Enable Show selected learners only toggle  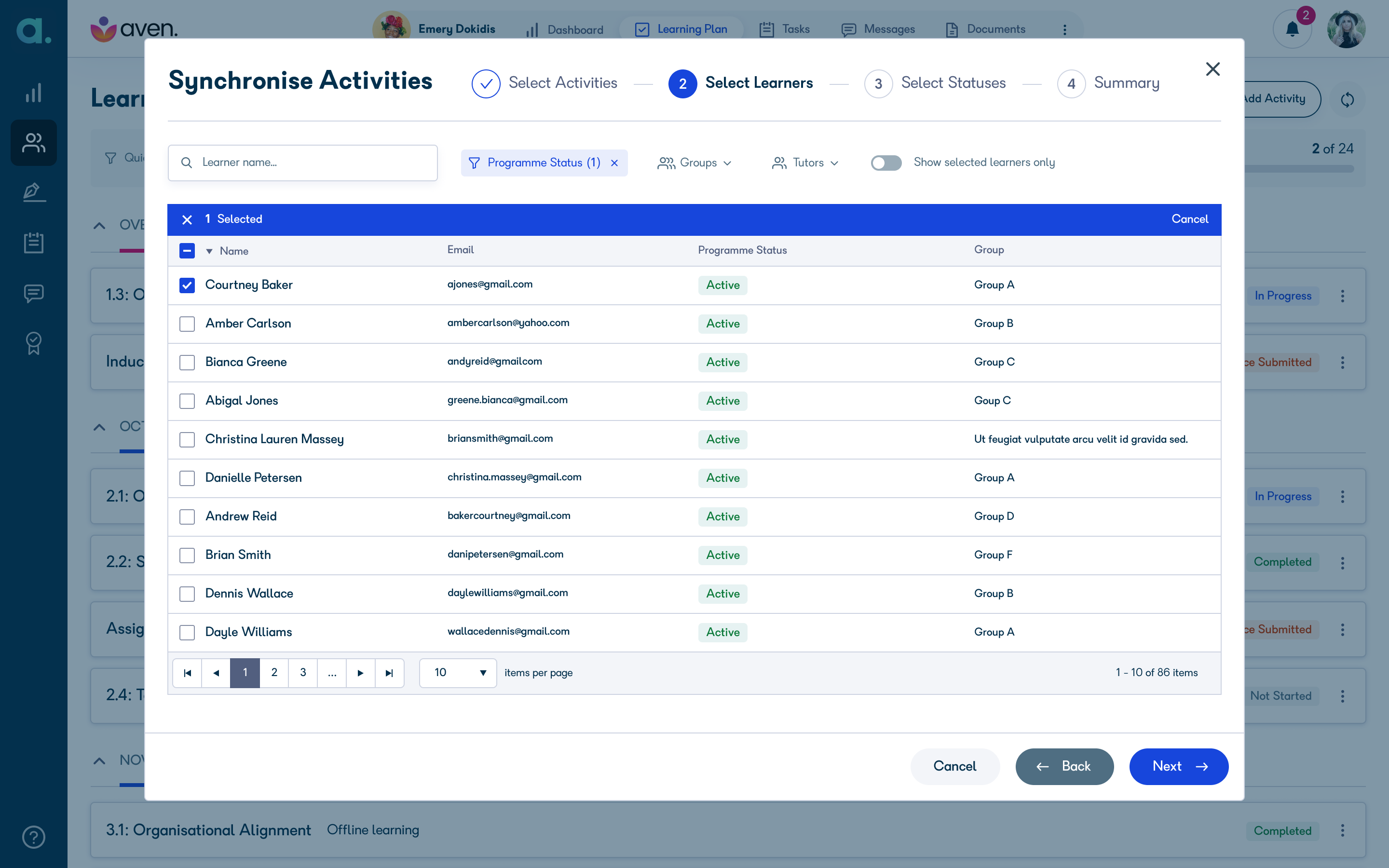[x=885, y=163]
